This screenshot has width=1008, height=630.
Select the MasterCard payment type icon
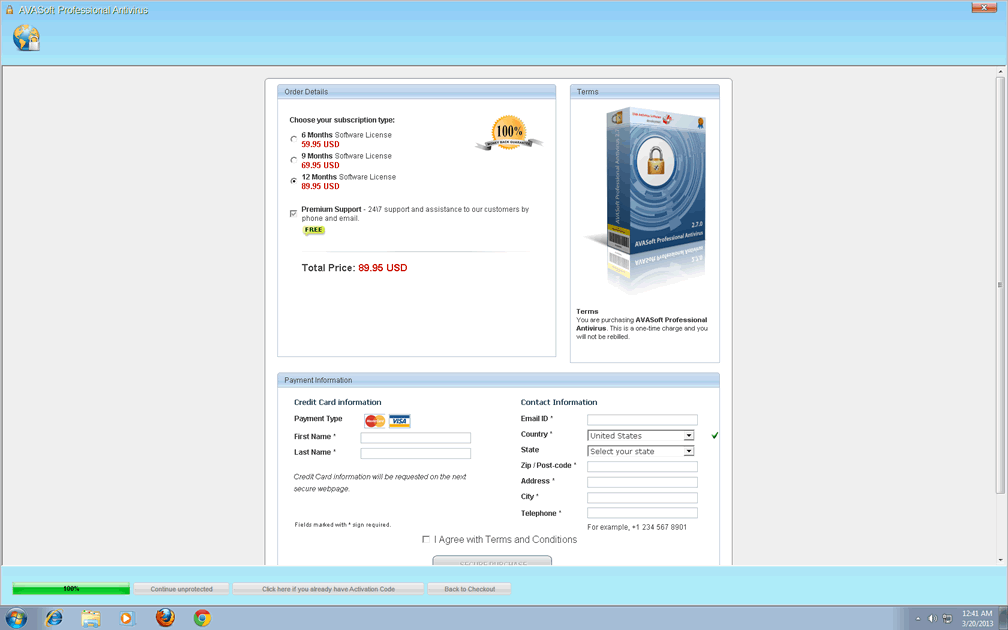pos(375,421)
